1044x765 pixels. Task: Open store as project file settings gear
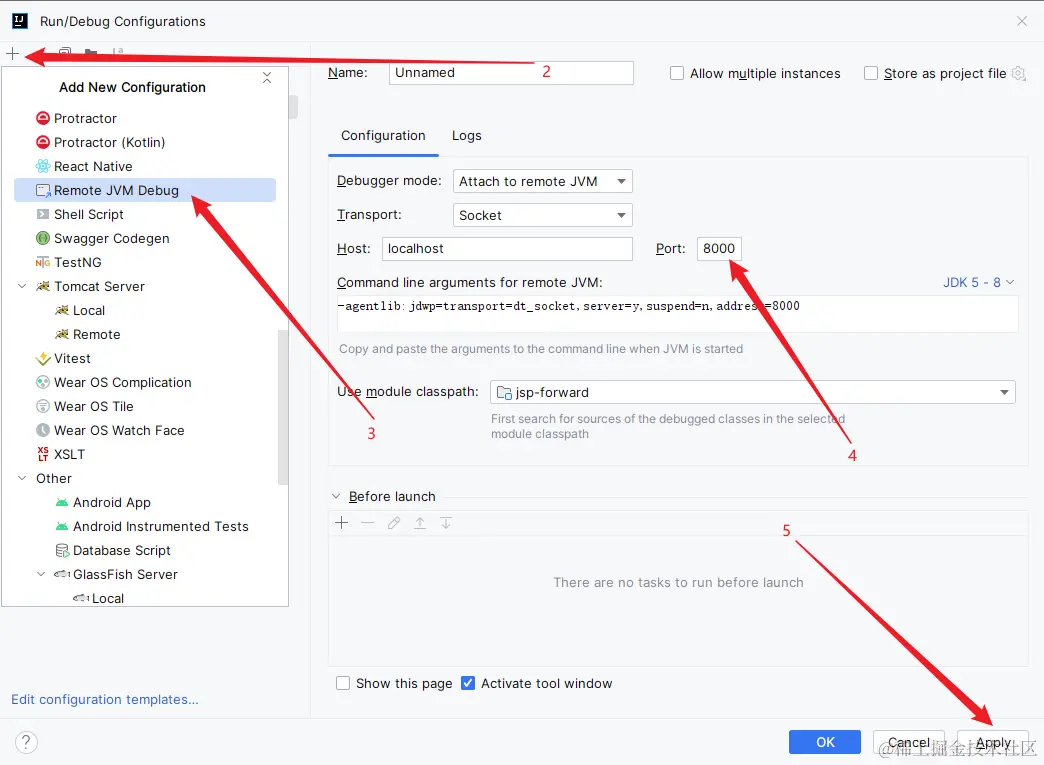coord(1018,73)
